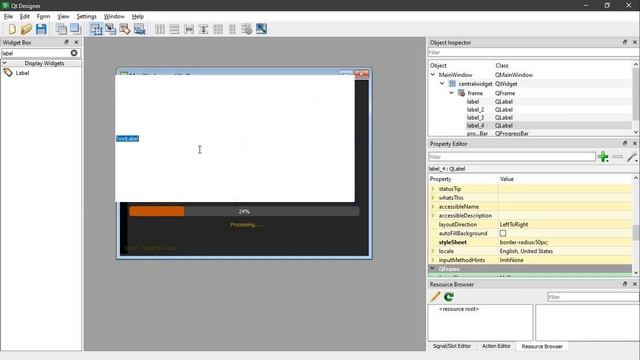Apply Lay Out in a Grid icon

tap(218, 29)
